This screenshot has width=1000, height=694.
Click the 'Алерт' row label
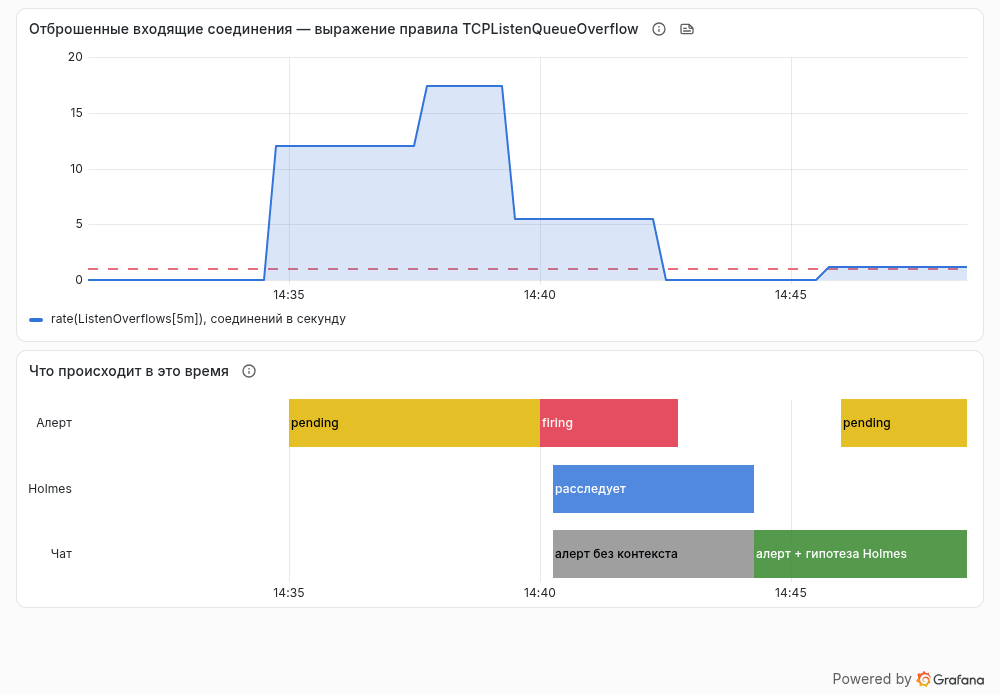coord(54,423)
